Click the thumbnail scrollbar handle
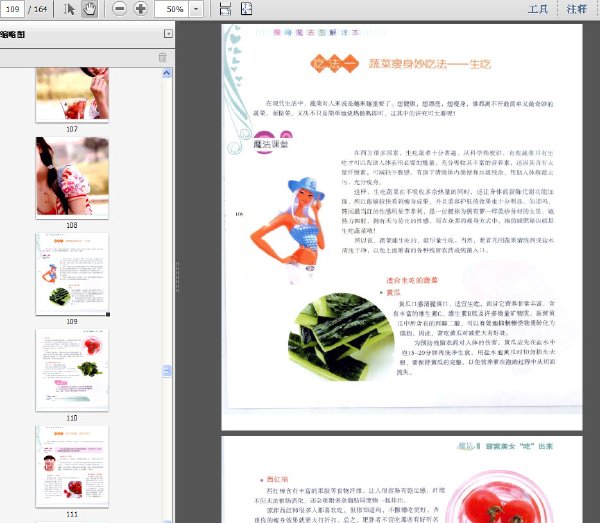Viewport: 600px width, 523px height. [167, 371]
